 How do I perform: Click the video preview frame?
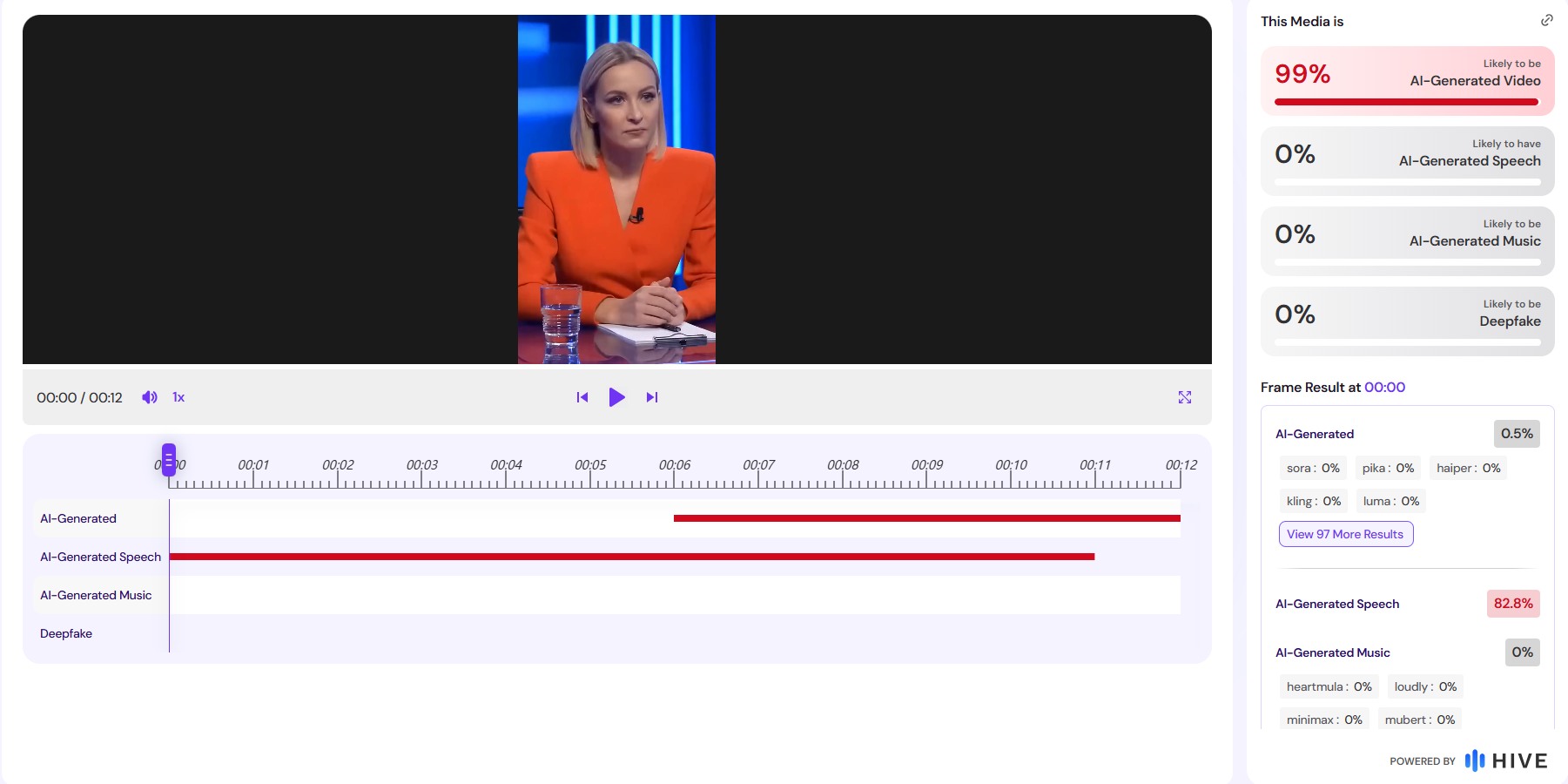(616, 189)
